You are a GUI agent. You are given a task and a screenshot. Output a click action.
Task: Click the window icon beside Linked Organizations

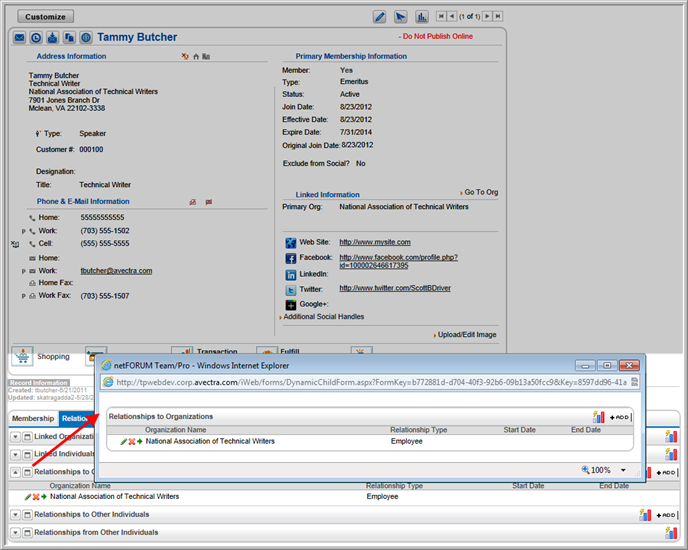click(27, 437)
